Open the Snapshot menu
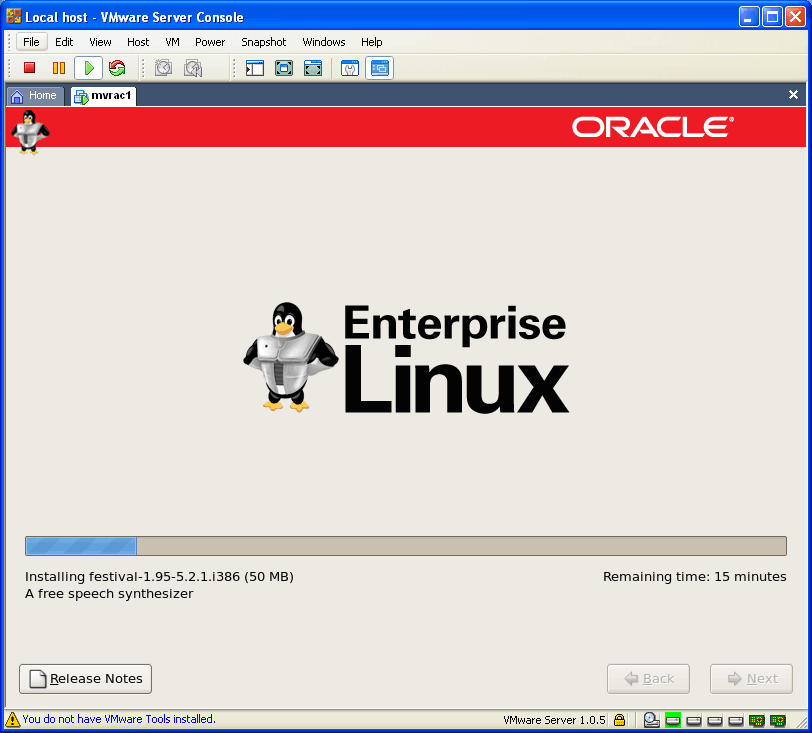Viewport: 812px width, 733px height. [263, 42]
